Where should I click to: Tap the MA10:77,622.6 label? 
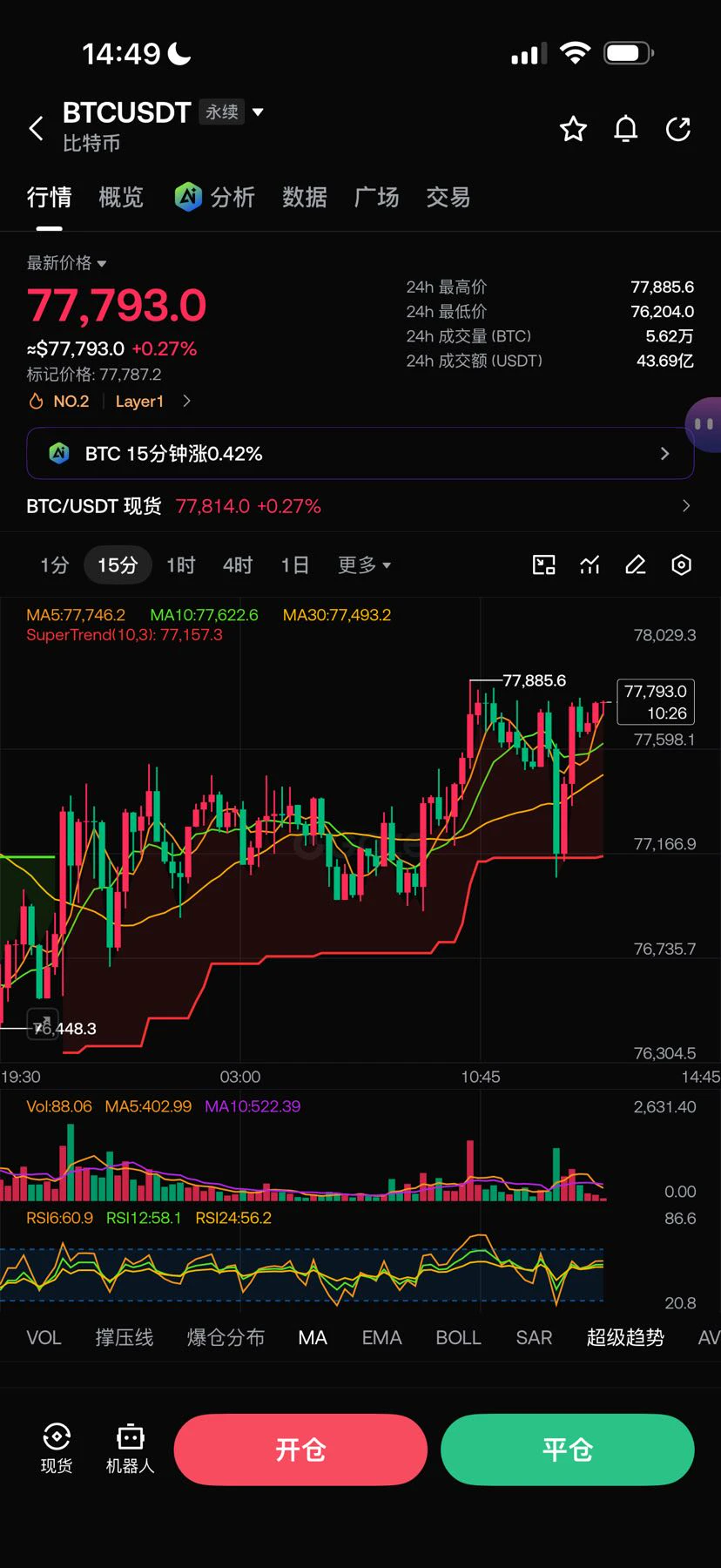click(204, 615)
